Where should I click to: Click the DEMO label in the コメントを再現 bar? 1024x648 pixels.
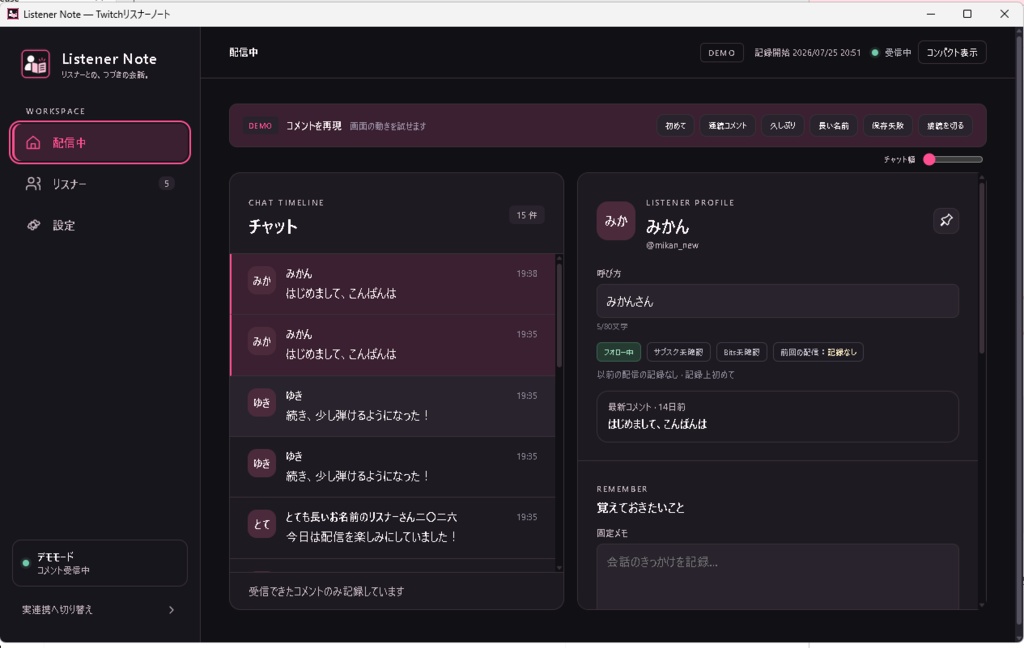(x=260, y=125)
